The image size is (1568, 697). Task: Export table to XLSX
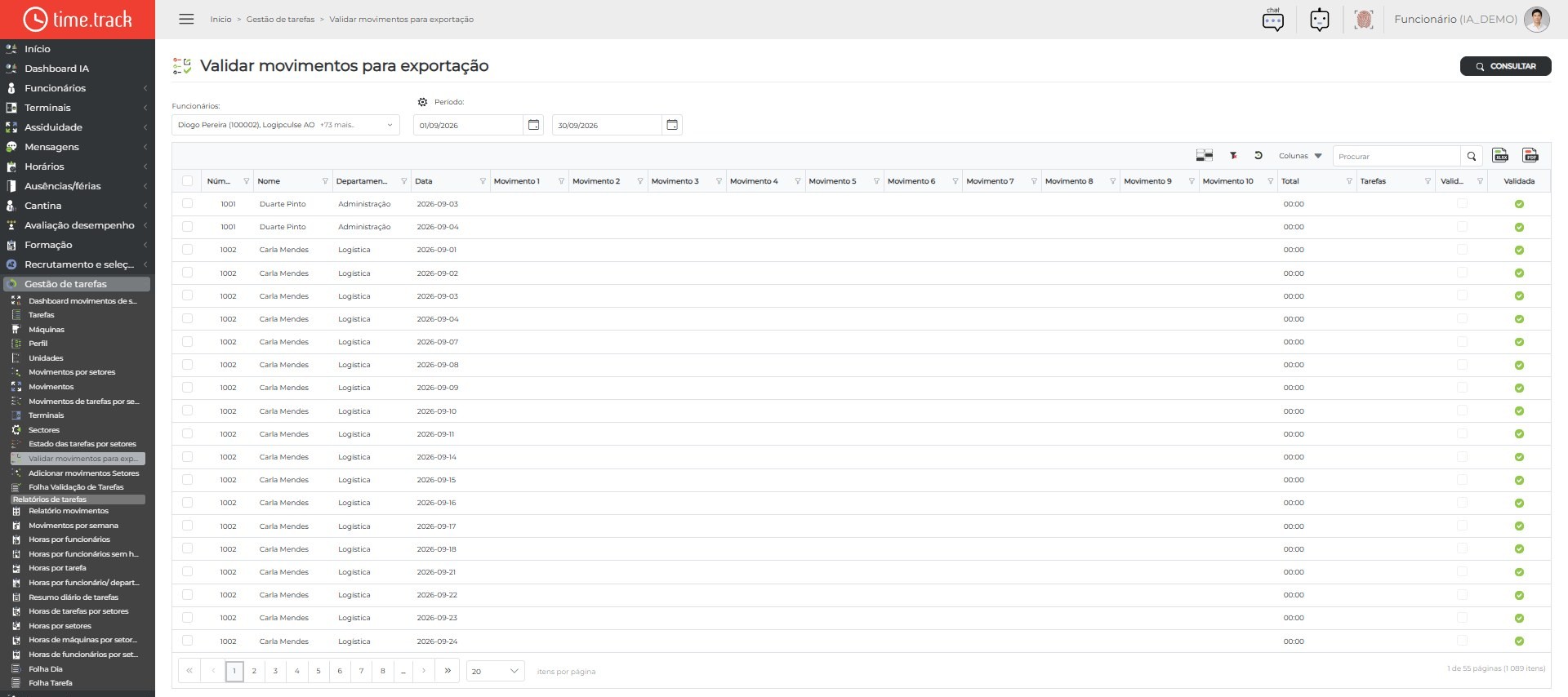pos(1500,155)
